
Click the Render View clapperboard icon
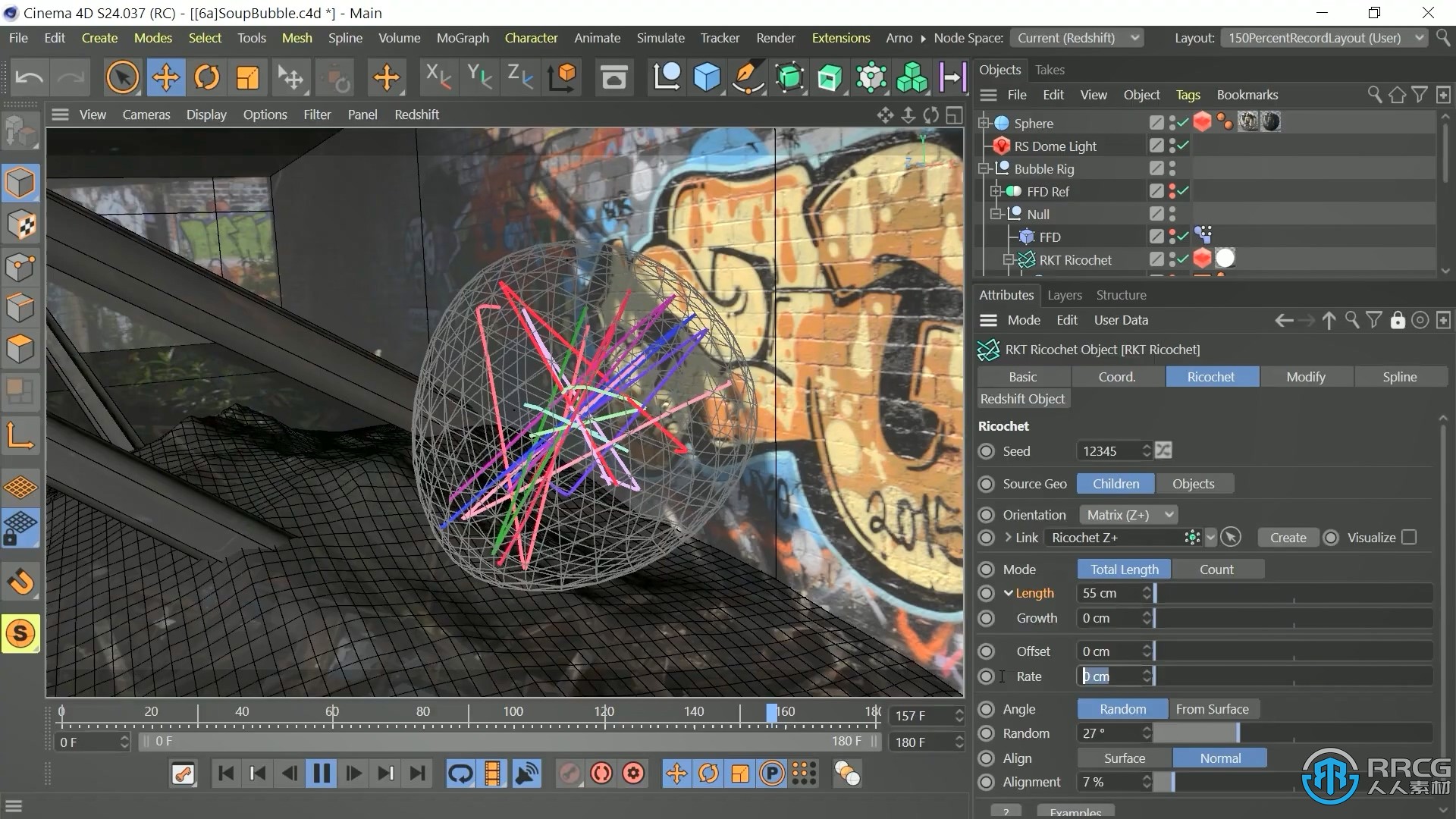click(x=613, y=77)
